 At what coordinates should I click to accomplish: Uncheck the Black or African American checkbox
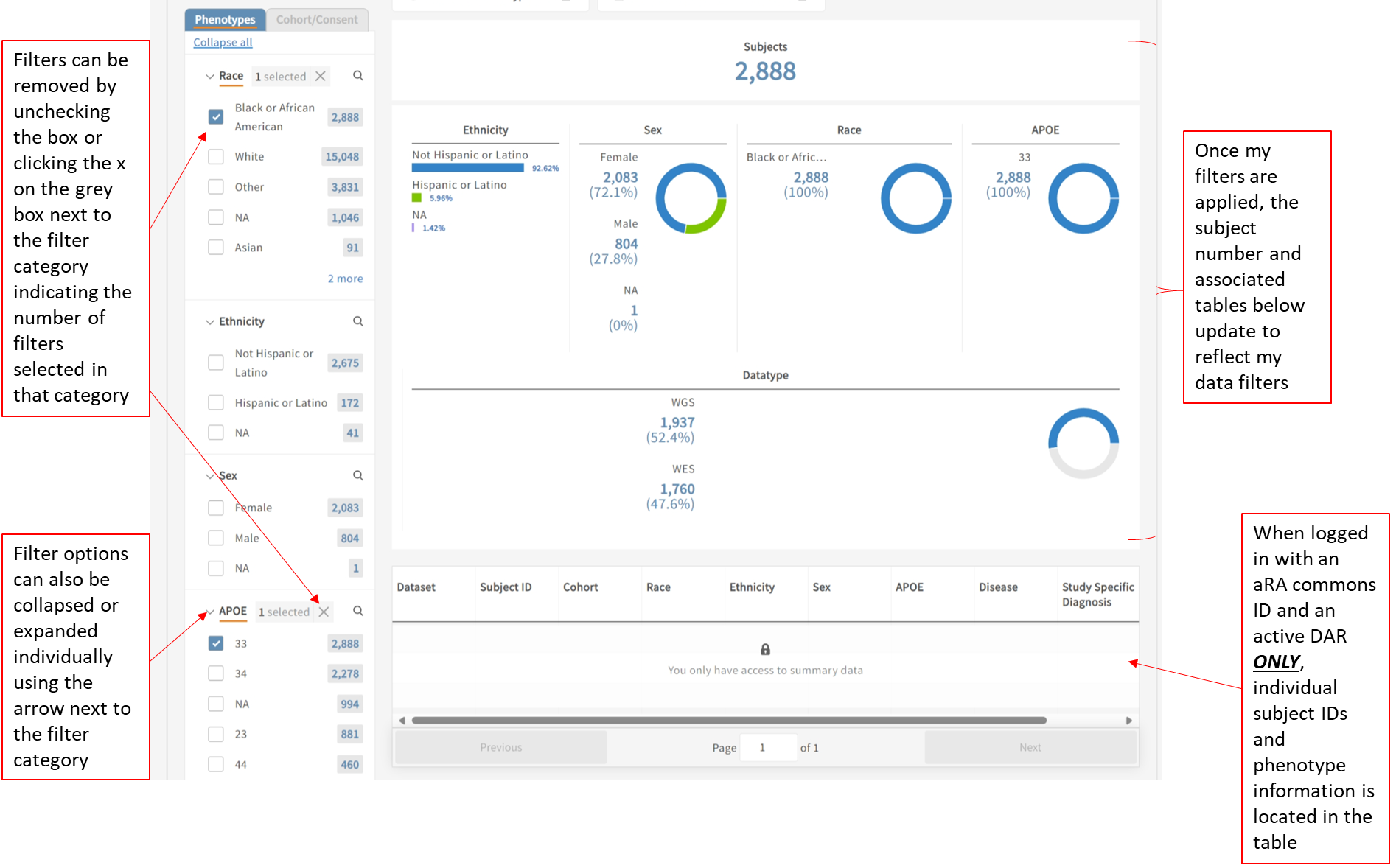[216, 117]
